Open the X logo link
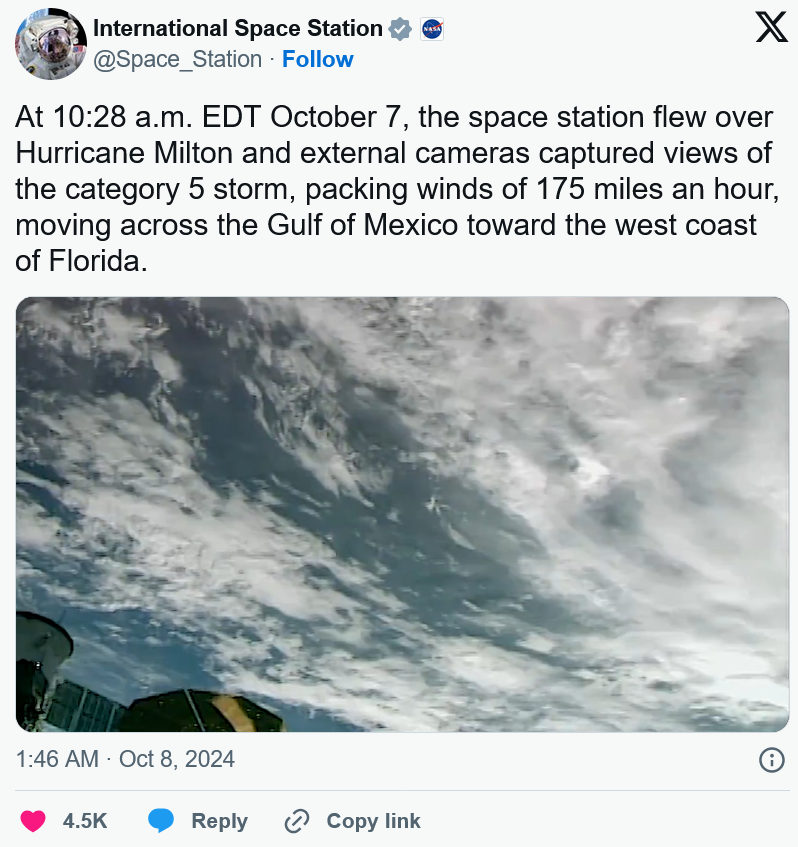The image size is (798, 847). click(771, 28)
